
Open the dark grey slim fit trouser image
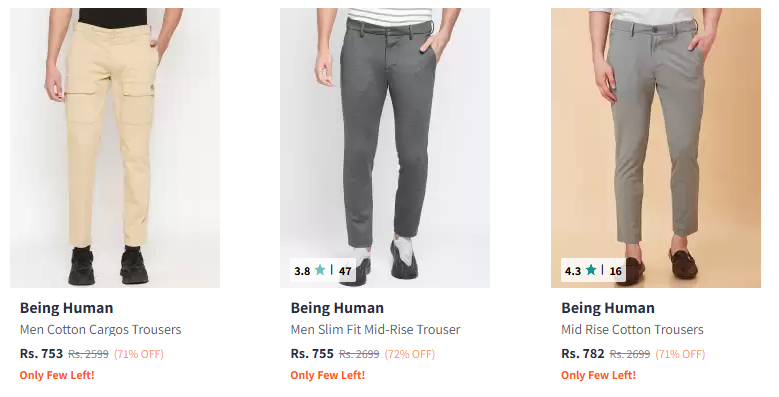(x=385, y=148)
